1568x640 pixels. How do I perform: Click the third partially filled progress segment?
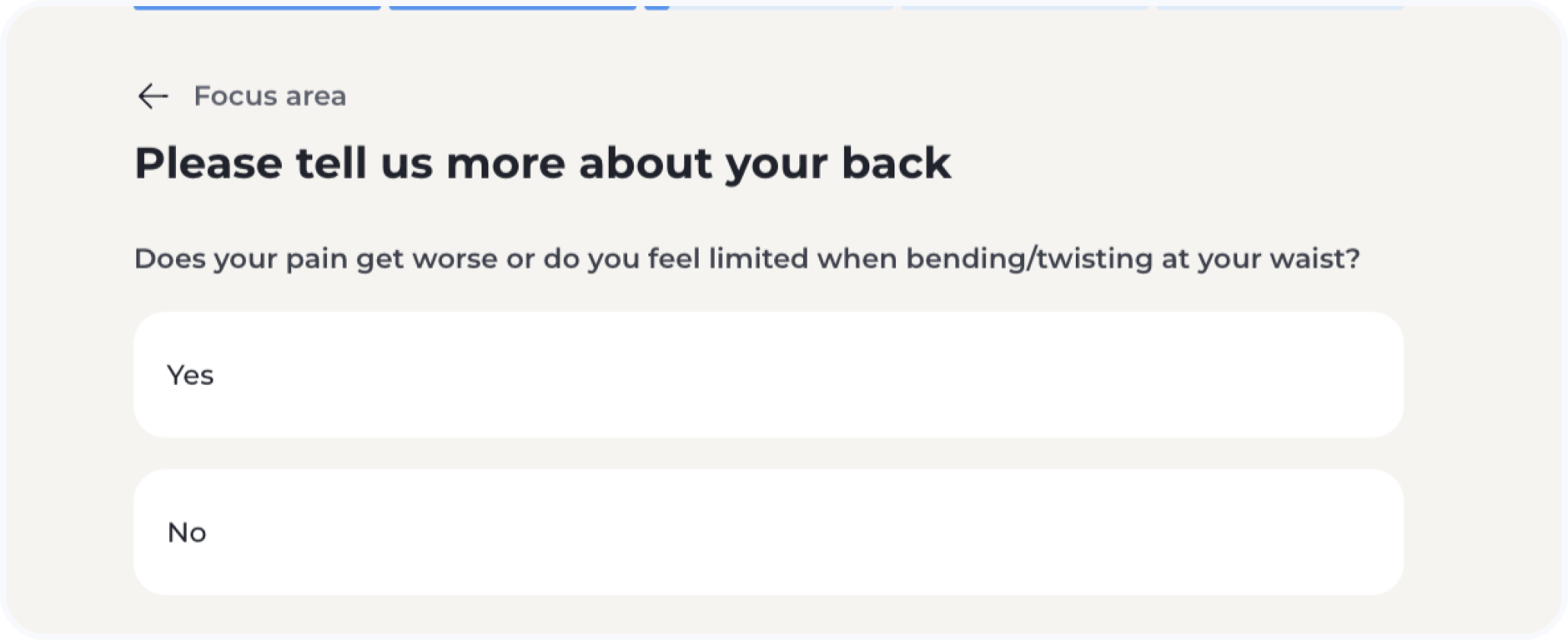coord(768,6)
